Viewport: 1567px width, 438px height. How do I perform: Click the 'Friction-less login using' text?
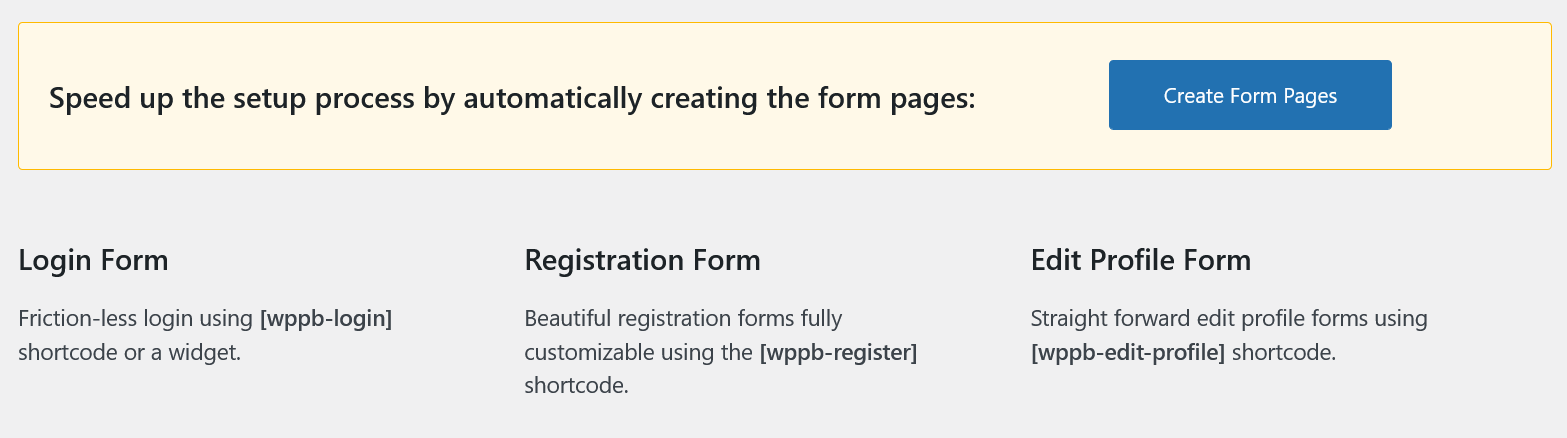[x=136, y=319]
